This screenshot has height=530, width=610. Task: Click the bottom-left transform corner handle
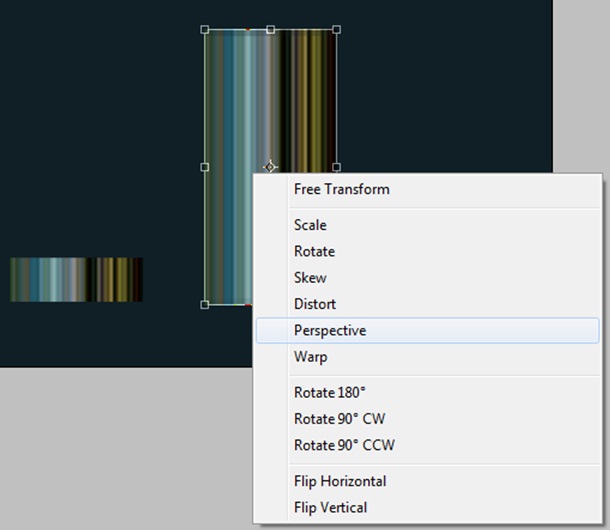pyautogui.click(x=205, y=304)
